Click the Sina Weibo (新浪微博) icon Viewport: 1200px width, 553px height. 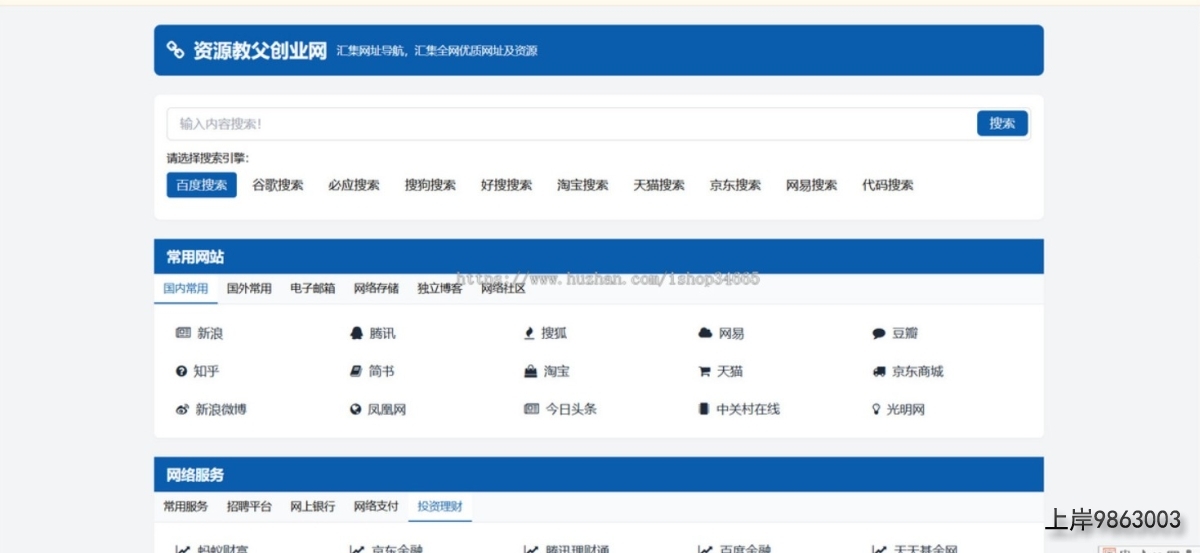coord(182,409)
